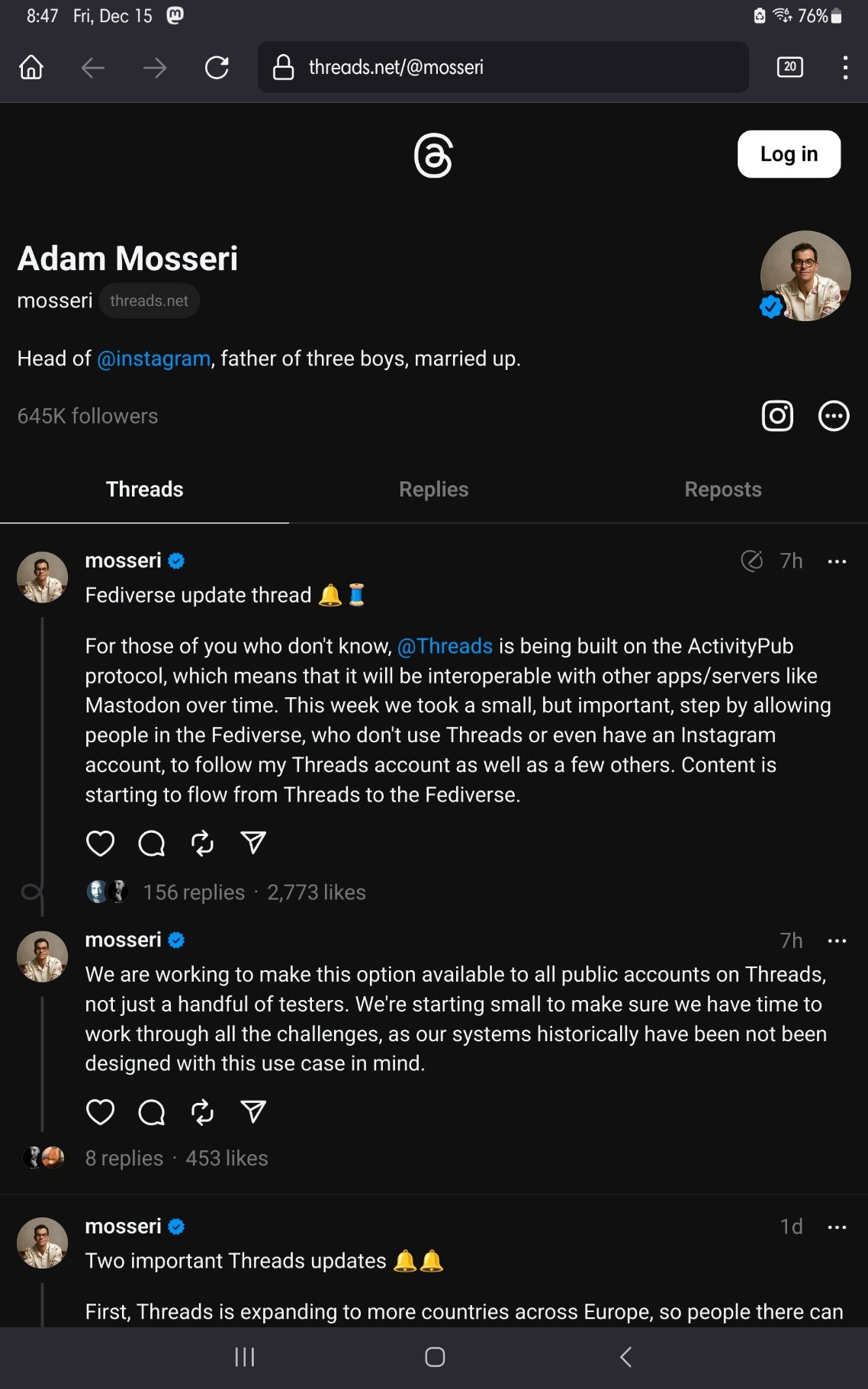Follow the @instagram link in the bio
Viewport: 868px width, 1389px height.
pyautogui.click(x=153, y=359)
